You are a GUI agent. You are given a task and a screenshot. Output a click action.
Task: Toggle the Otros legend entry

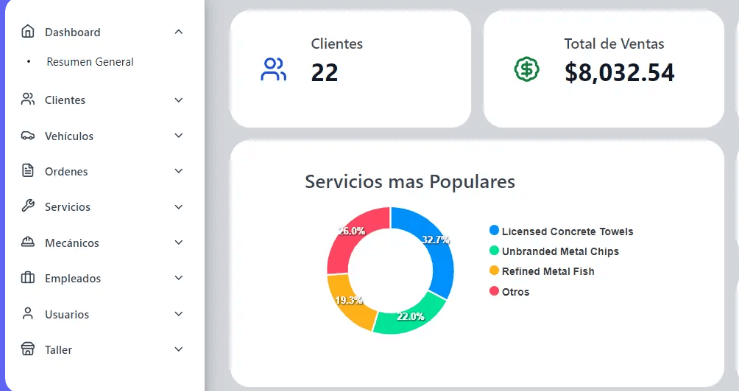[509, 292]
